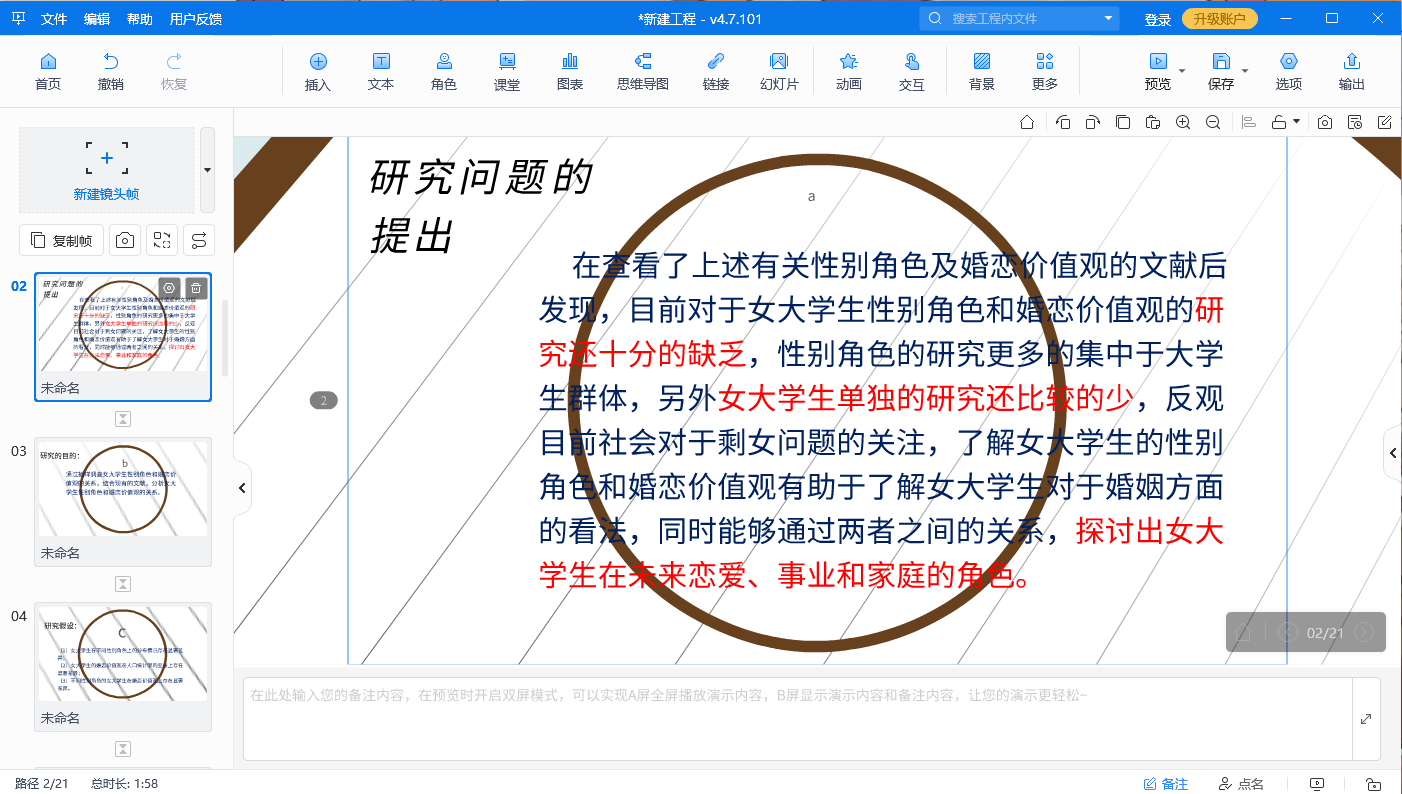Click transition marker between frames 03 and 04
This screenshot has width=1402, height=794.
pyautogui.click(x=123, y=583)
